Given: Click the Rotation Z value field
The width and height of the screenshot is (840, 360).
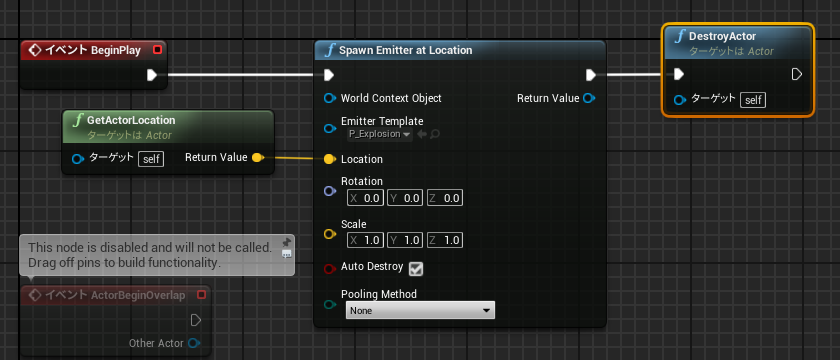Looking at the screenshot, I should click(x=445, y=198).
